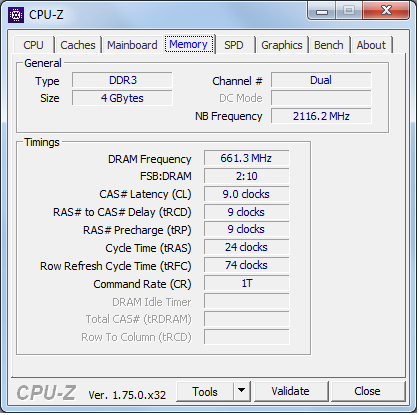Click the FSB:DRAM label
Screen dimensions: 419x415
coord(166,176)
